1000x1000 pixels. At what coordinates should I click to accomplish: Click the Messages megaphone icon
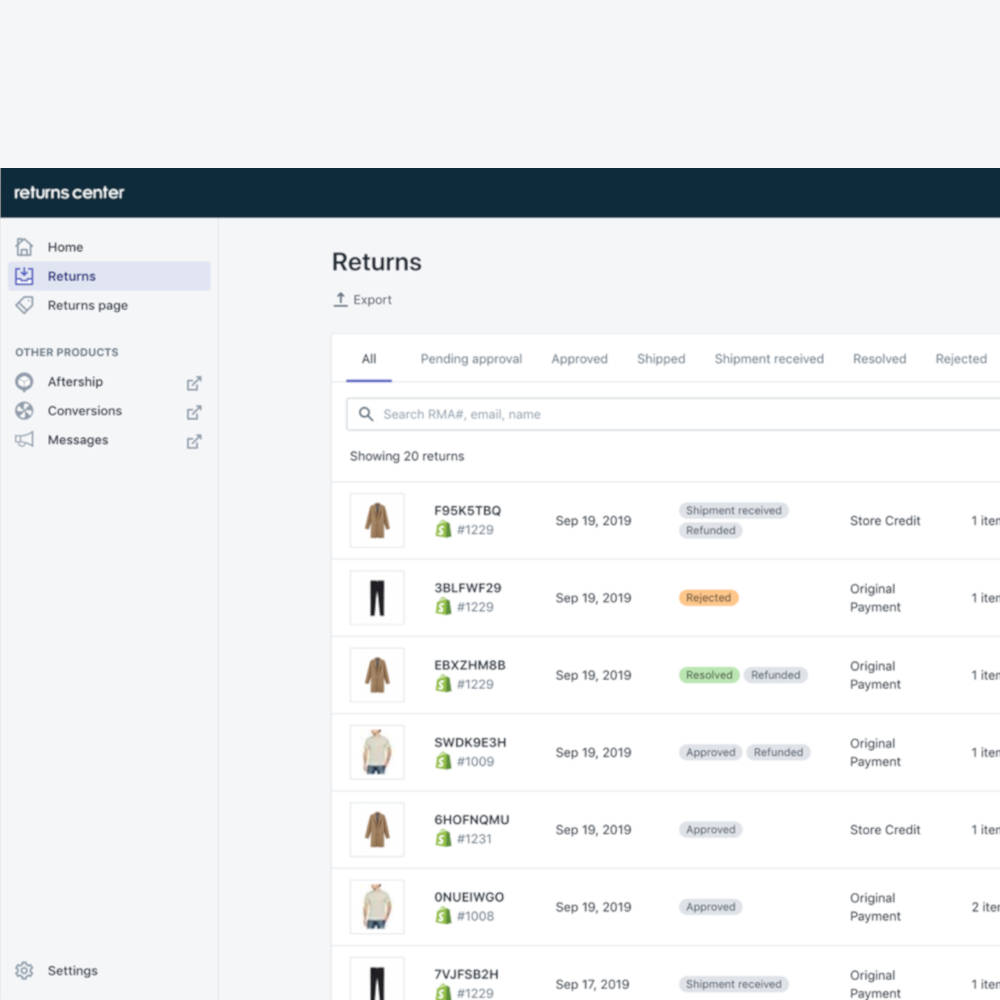(25, 440)
